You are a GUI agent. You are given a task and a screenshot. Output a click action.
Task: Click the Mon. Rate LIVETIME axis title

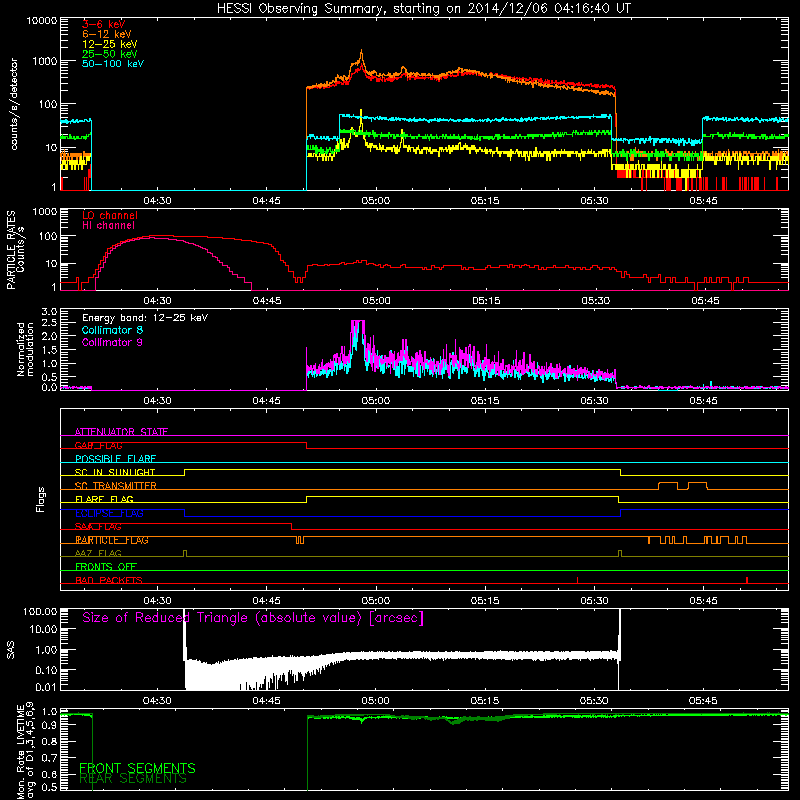[25, 751]
